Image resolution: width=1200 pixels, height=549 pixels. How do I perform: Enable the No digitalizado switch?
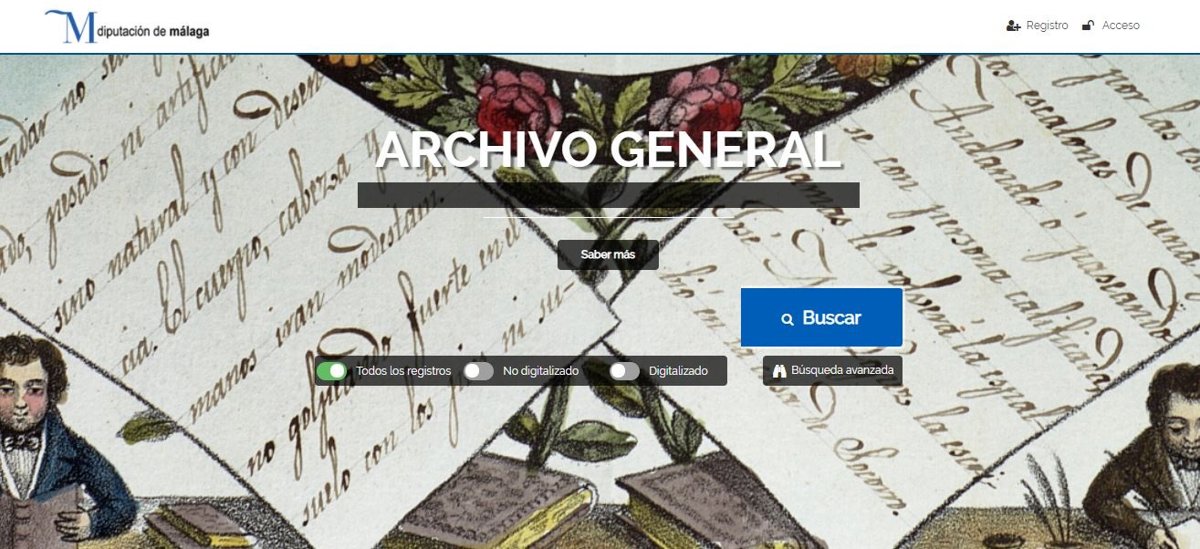coord(479,371)
